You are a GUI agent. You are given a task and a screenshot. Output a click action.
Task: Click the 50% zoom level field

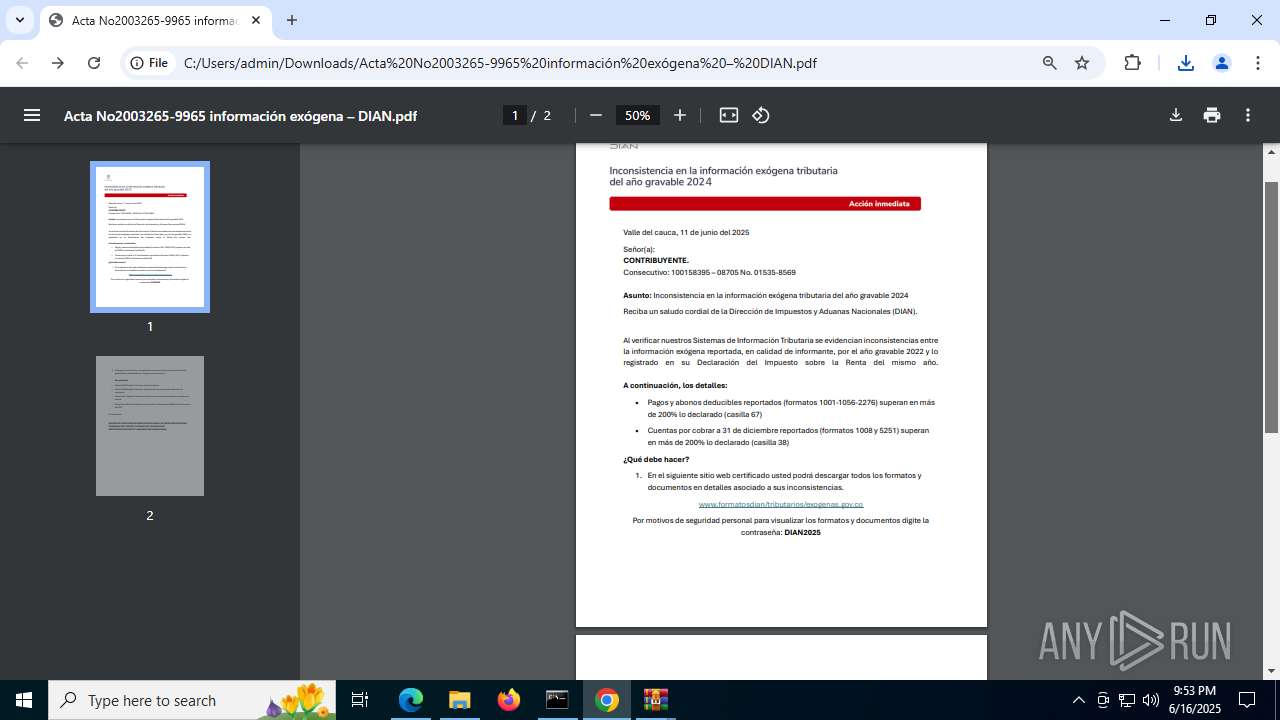coord(638,115)
